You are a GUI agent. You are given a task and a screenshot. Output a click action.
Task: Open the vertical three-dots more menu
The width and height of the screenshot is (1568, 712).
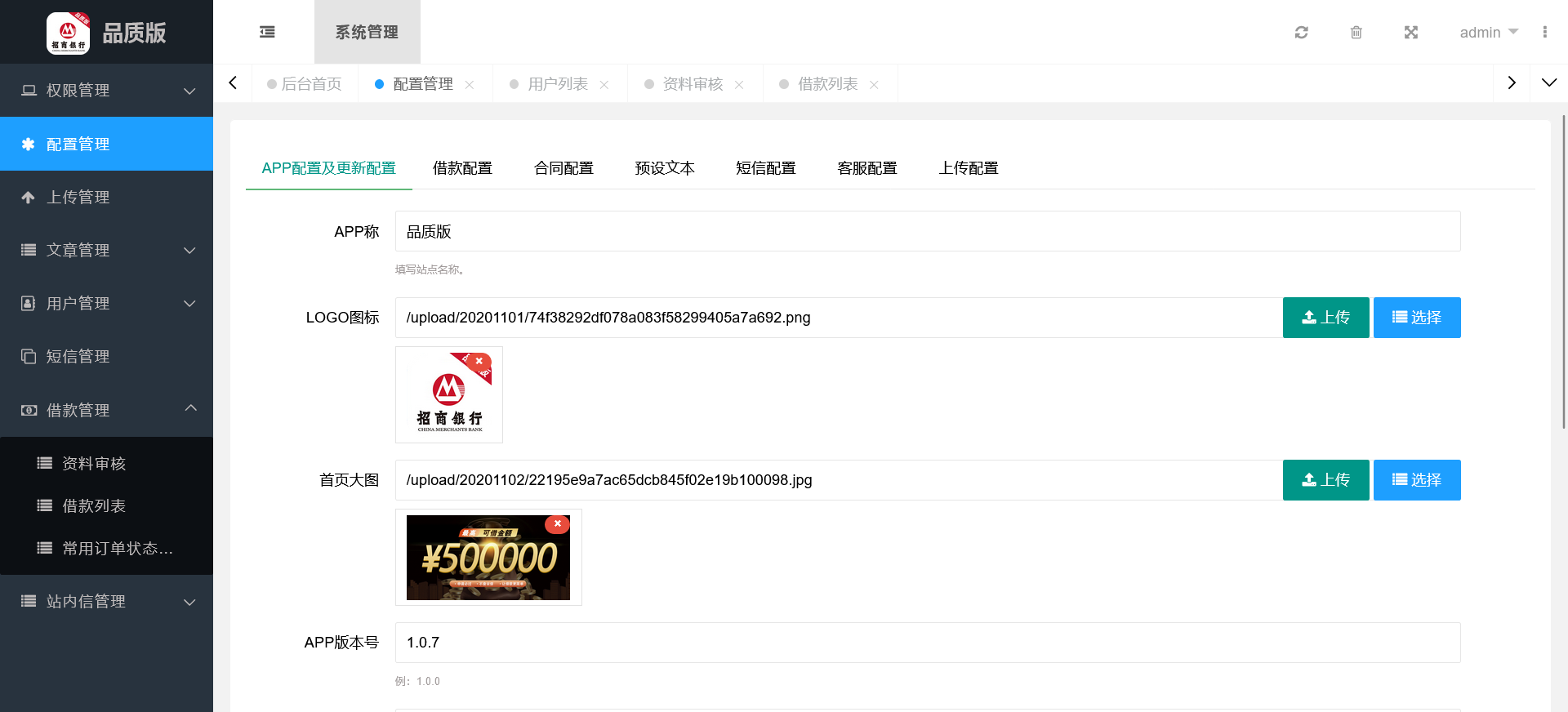point(1544,32)
